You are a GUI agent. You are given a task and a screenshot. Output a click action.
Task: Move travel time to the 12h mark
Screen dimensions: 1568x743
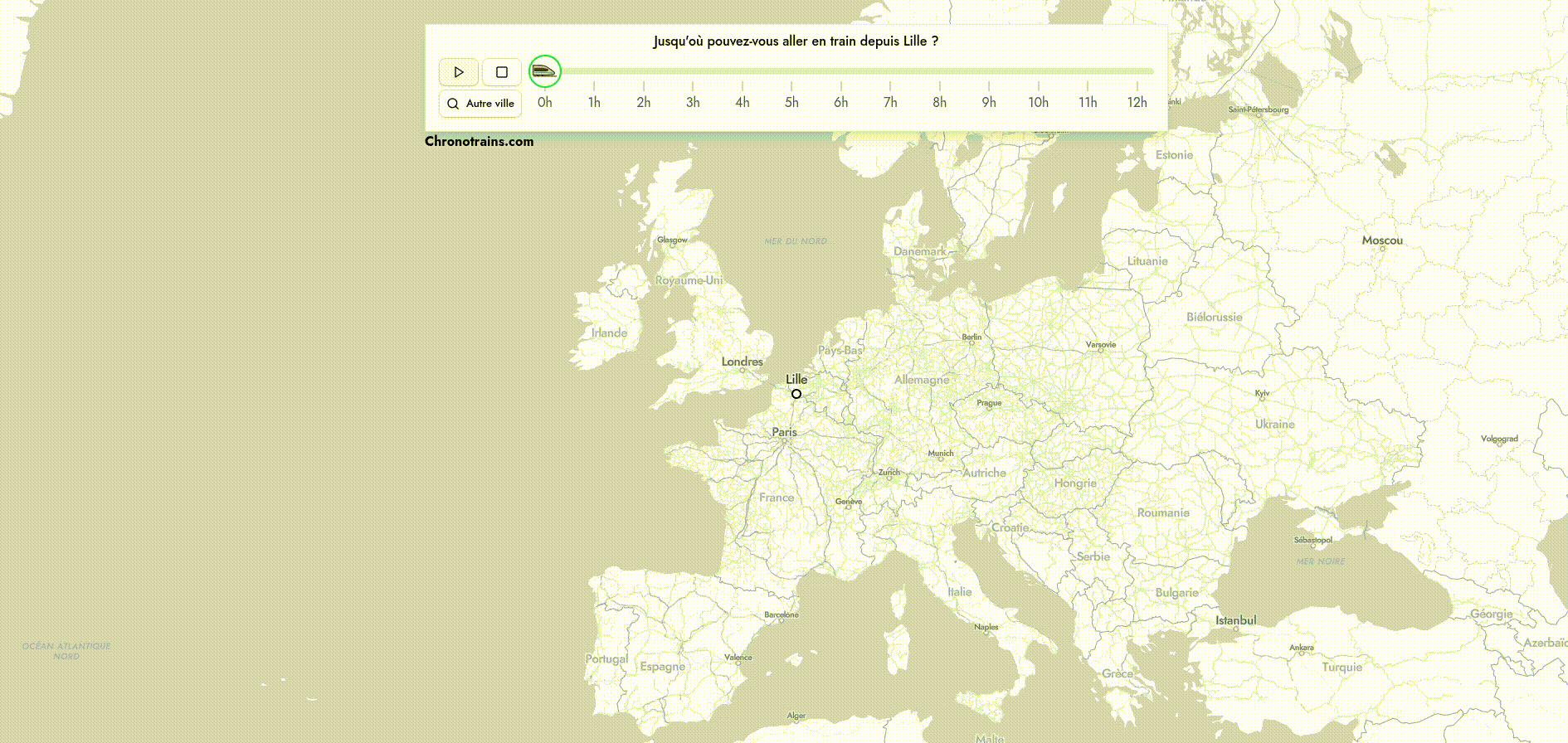[x=1137, y=102]
